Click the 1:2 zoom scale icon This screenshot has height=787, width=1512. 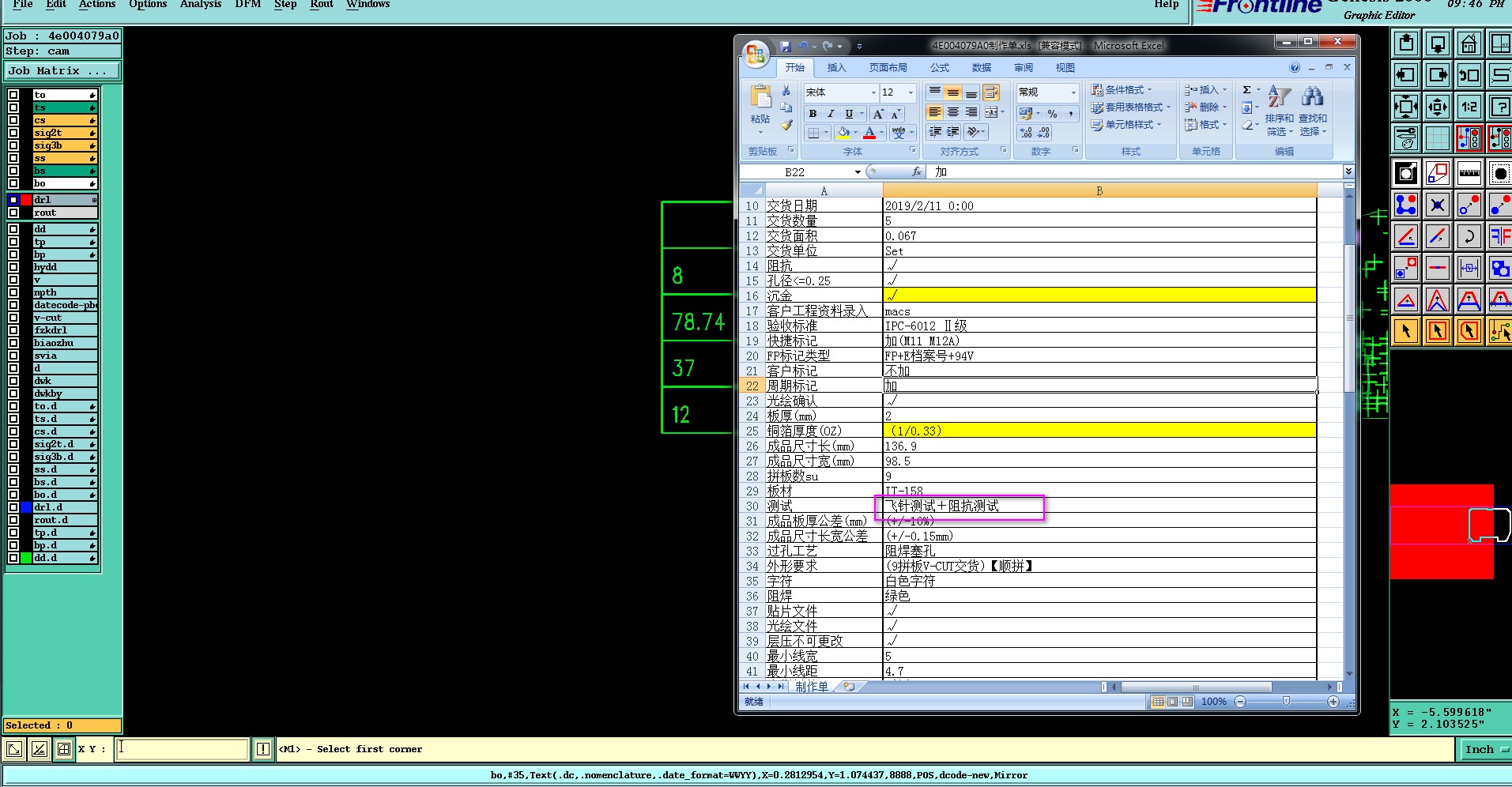[1469, 107]
